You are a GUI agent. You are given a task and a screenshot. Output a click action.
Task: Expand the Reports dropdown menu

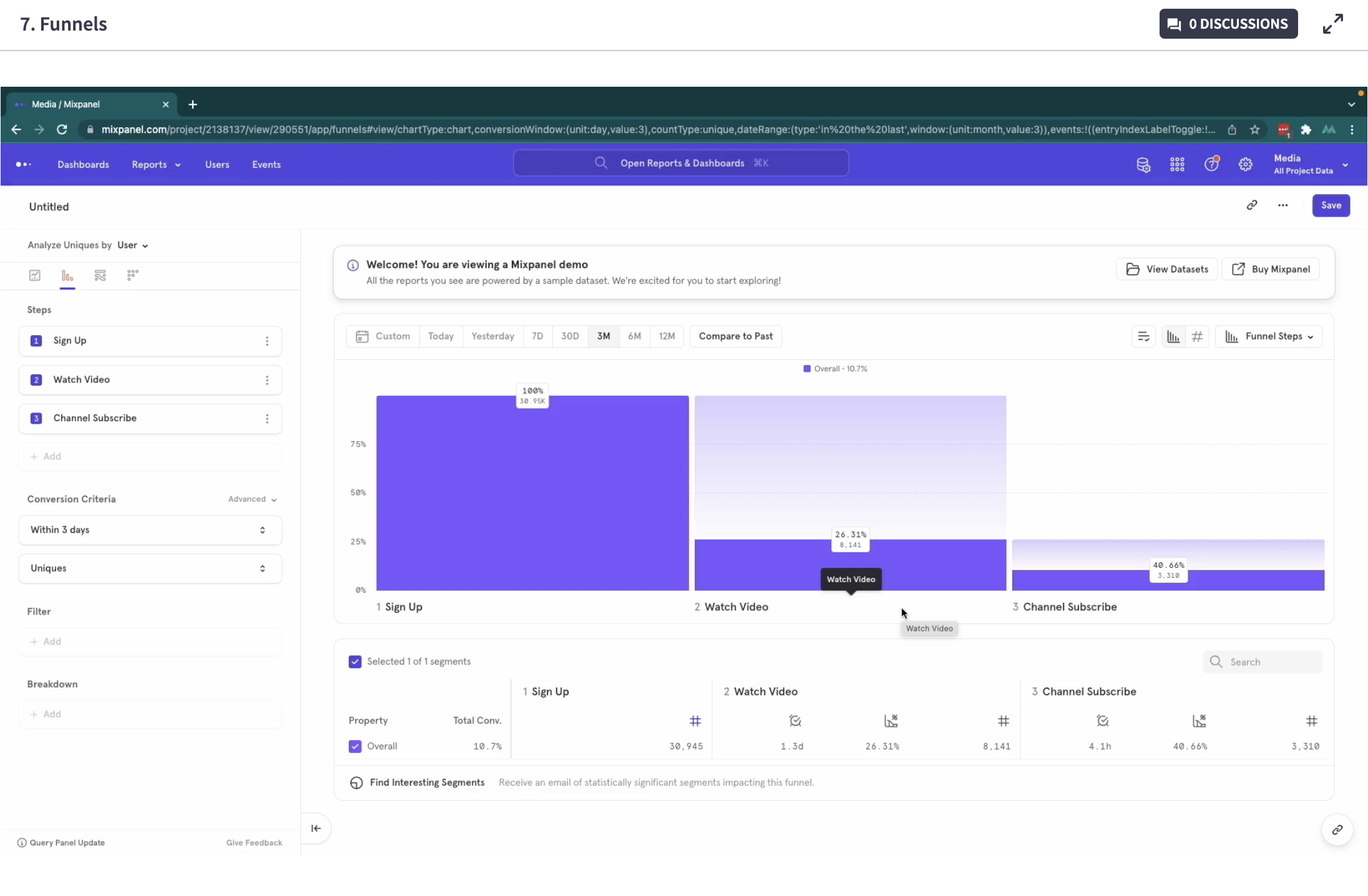click(x=156, y=164)
